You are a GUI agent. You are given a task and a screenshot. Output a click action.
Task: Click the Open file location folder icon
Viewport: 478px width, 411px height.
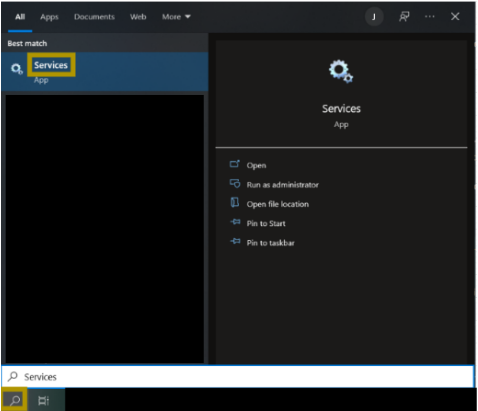point(235,203)
